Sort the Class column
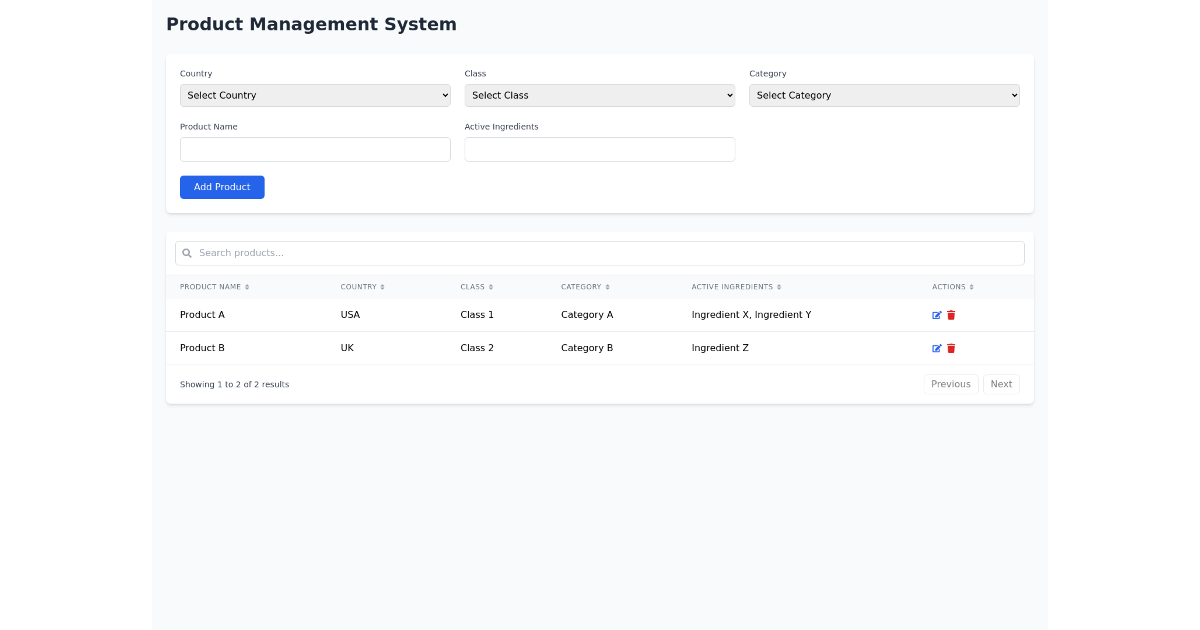Viewport: 1200px width, 630px height. pos(491,286)
